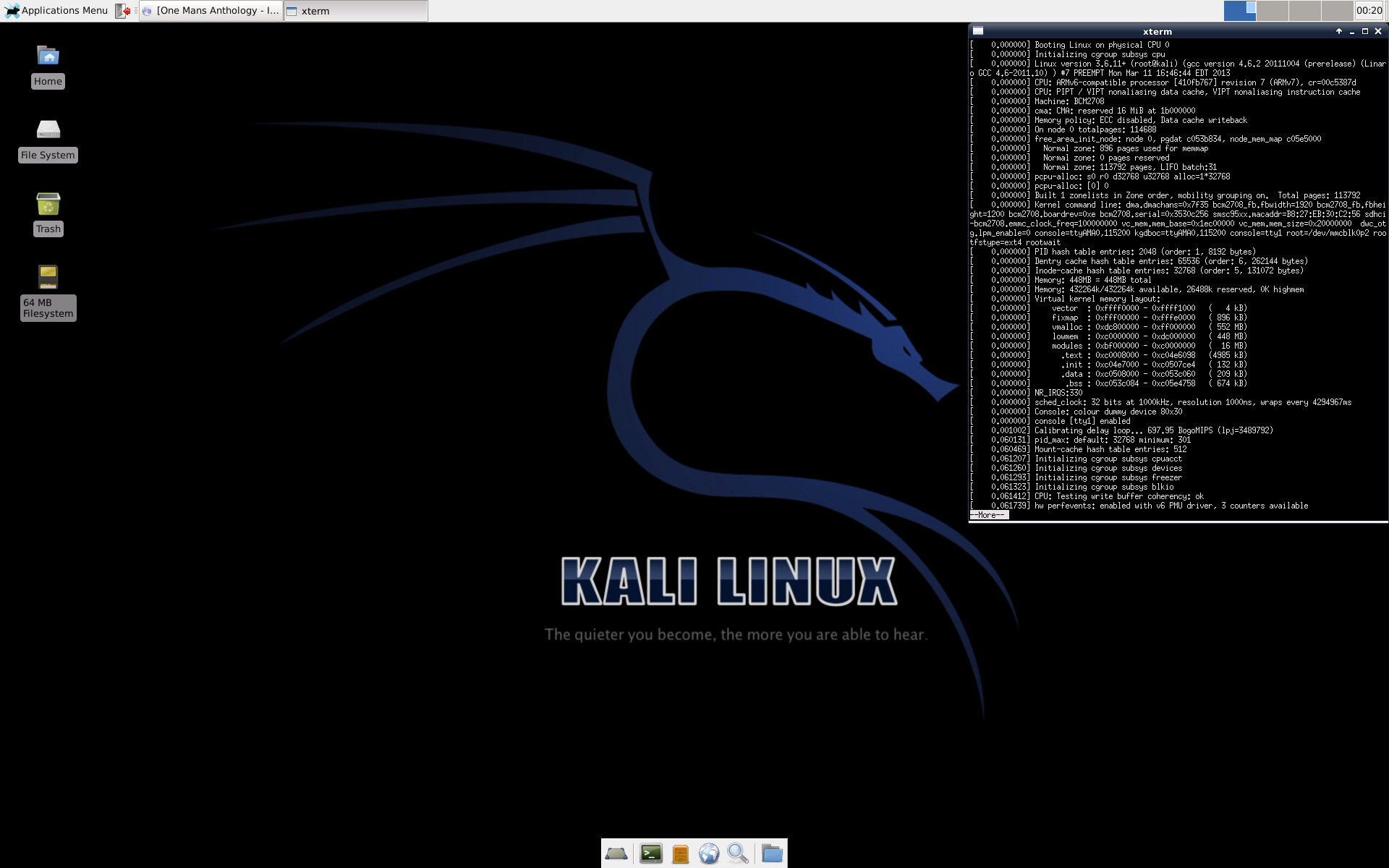The image size is (1389, 868).
Task: Select the Trash icon
Action: (x=46, y=206)
